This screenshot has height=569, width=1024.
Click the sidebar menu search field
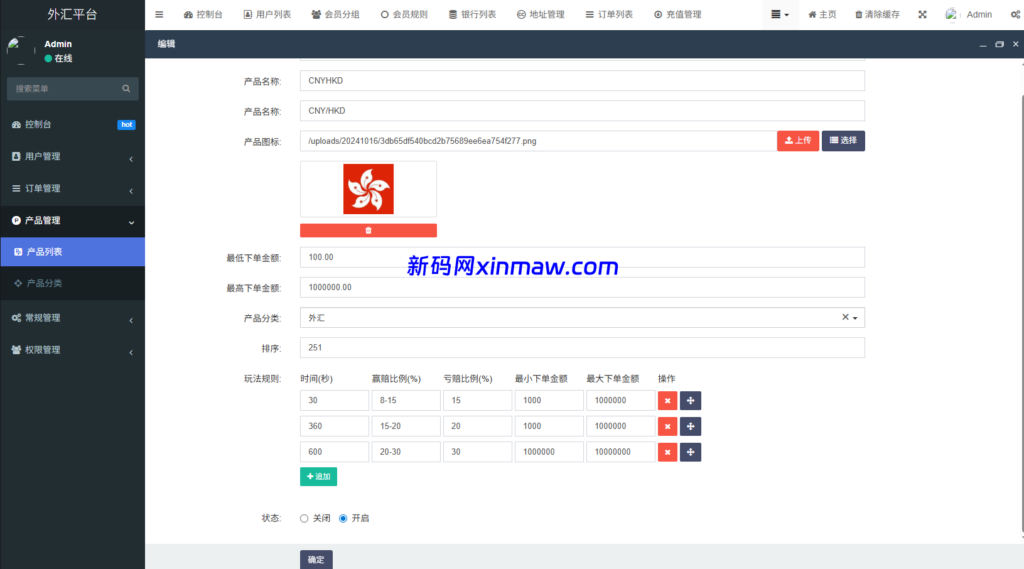click(x=65, y=89)
